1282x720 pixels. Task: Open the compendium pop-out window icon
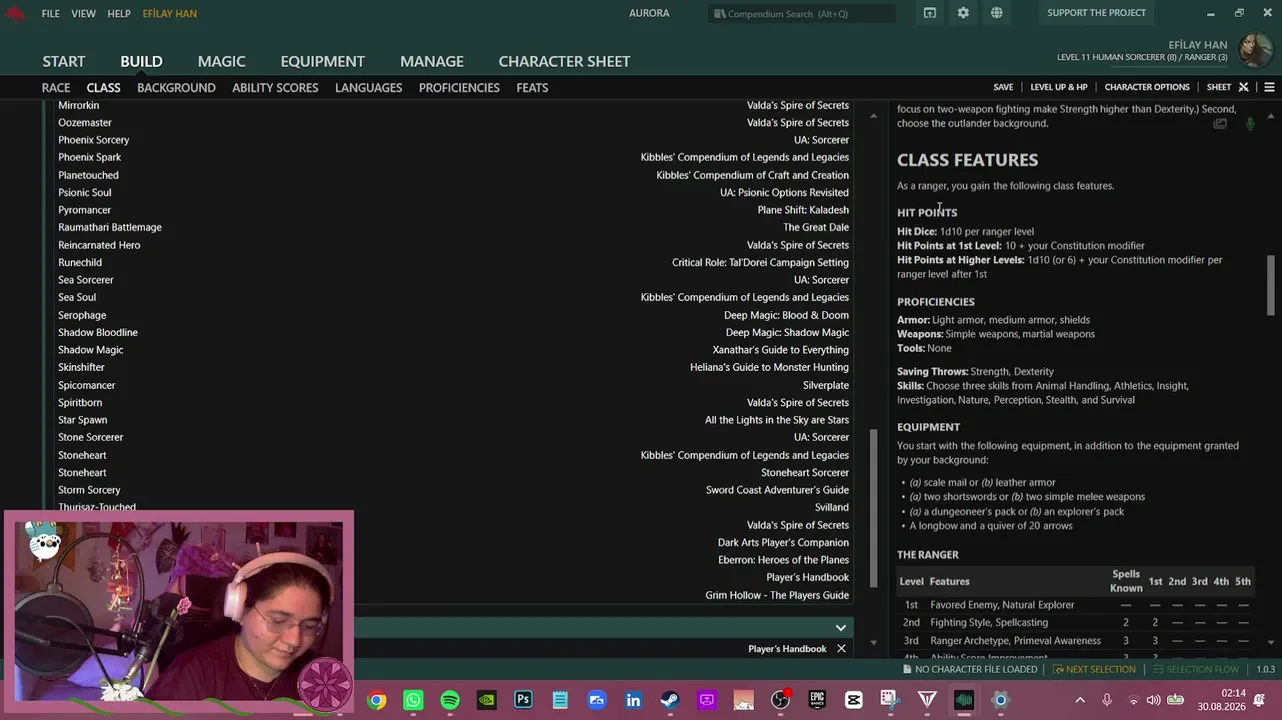pyautogui.click(x=930, y=13)
